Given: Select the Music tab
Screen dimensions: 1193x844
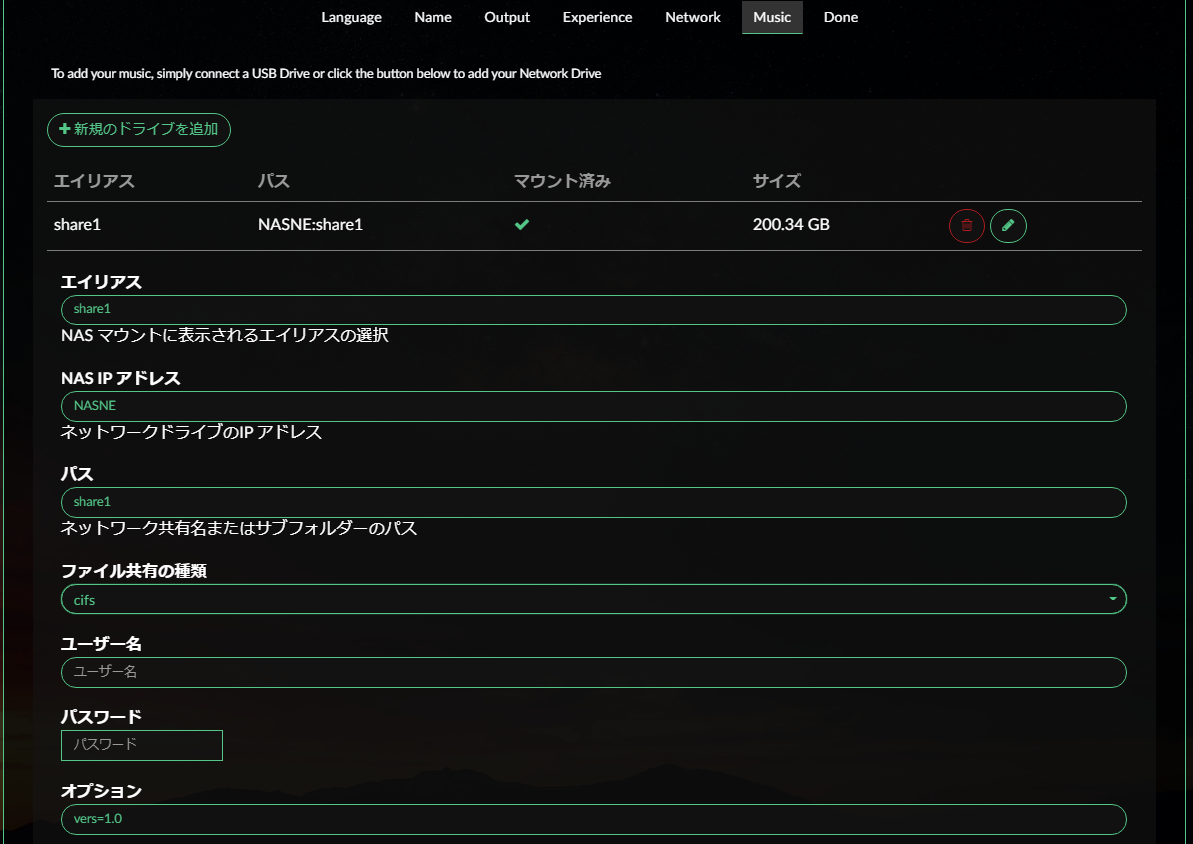Looking at the screenshot, I should (x=772, y=17).
